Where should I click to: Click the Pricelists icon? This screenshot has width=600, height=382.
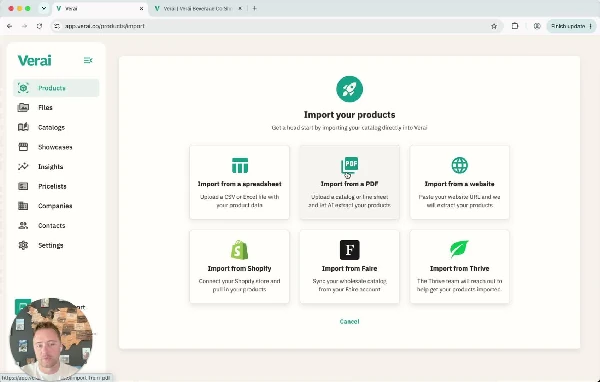[23, 186]
